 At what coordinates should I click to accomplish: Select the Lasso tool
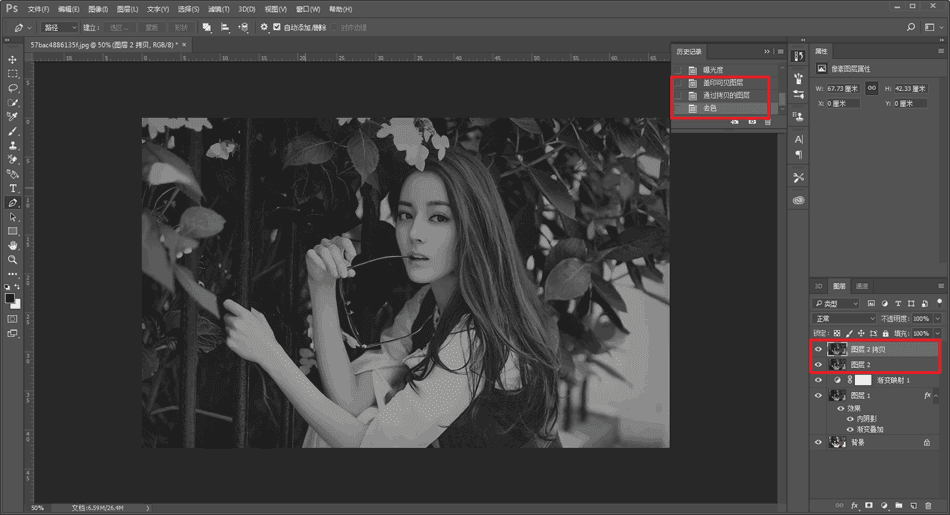tap(13, 88)
